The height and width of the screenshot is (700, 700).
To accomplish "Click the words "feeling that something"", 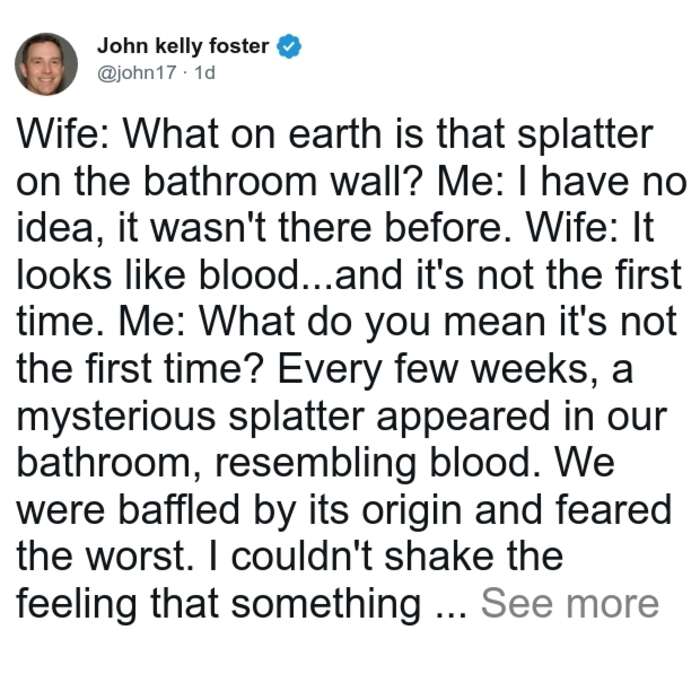I will click(x=219, y=604).
